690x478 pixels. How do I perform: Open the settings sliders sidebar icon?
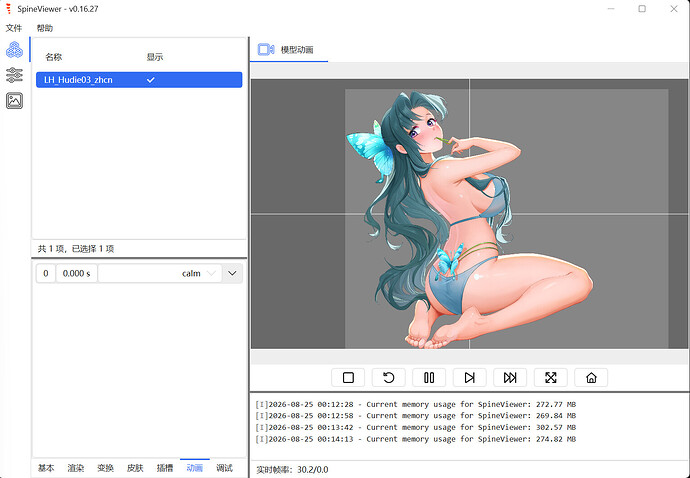point(15,75)
